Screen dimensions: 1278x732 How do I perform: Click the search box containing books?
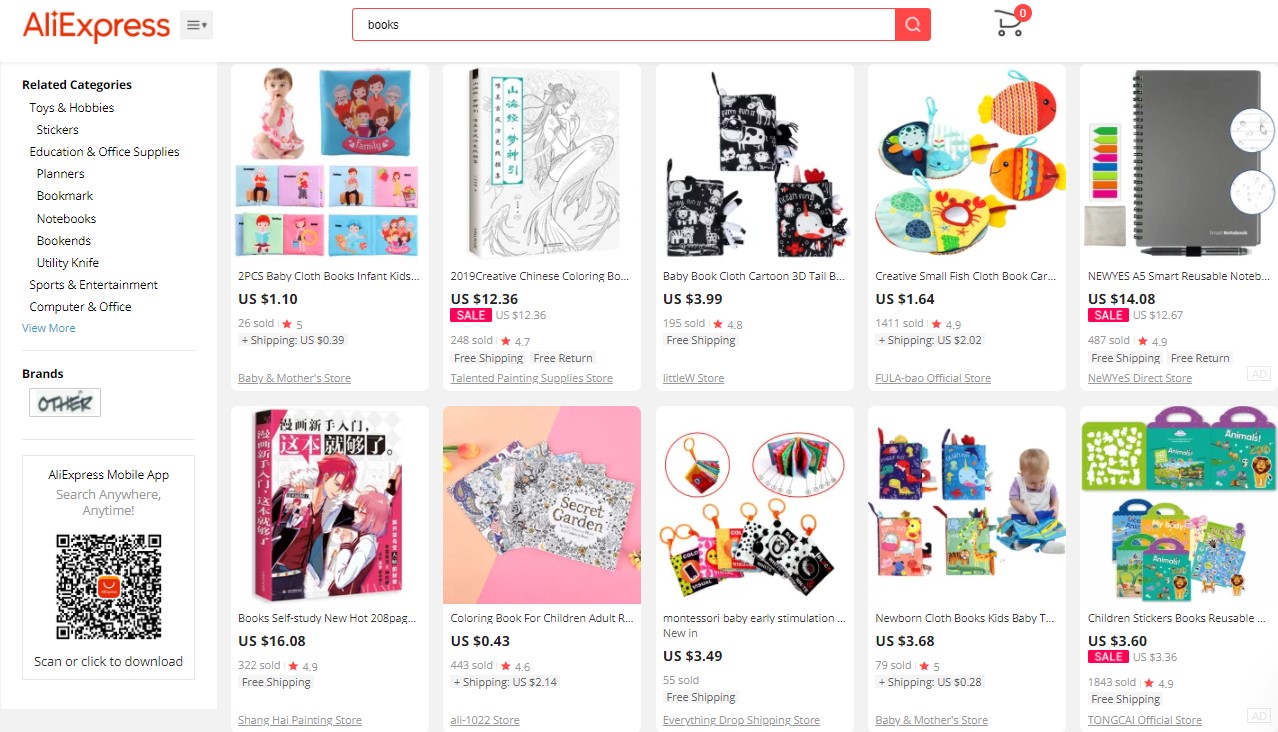tap(624, 24)
